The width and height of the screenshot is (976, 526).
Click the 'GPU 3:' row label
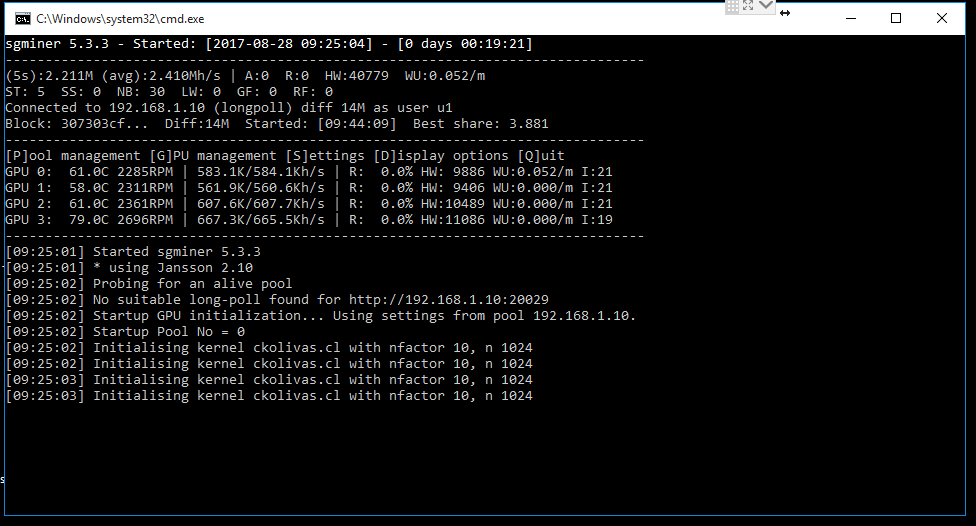tap(29, 220)
